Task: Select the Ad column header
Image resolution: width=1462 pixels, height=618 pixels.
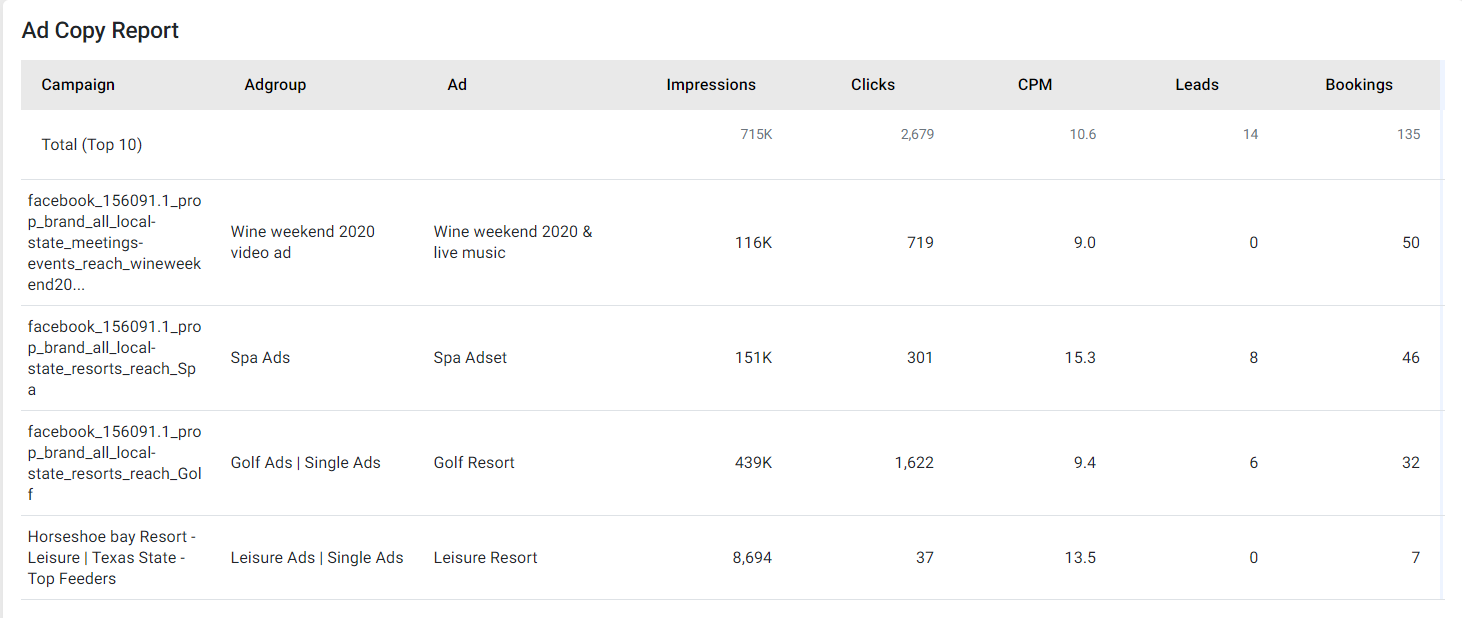Action: 457,85
